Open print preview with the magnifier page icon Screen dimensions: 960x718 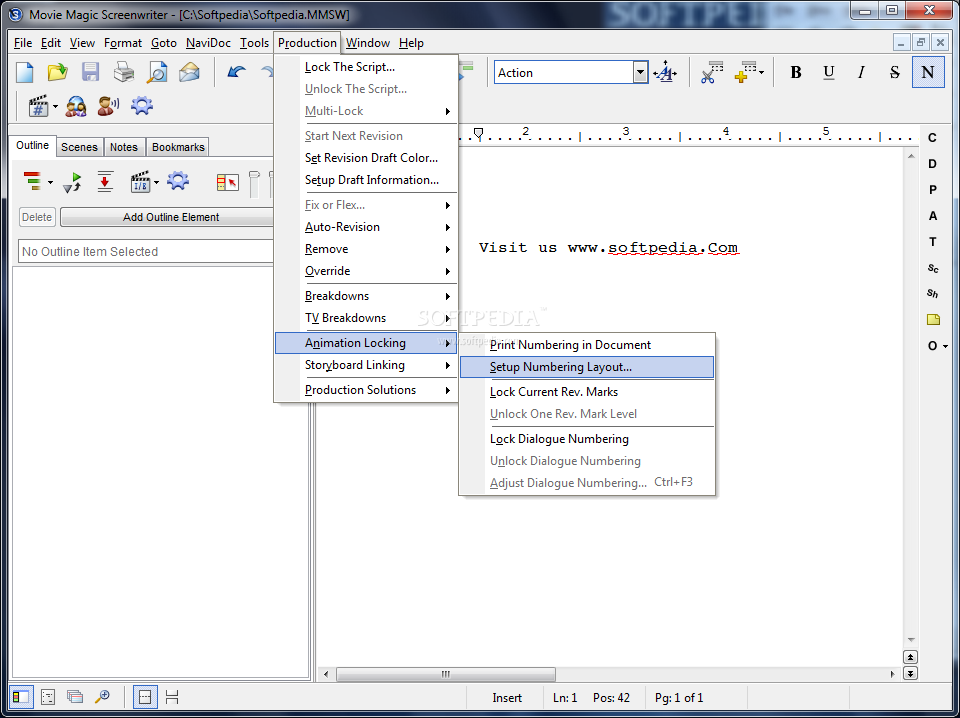157,72
